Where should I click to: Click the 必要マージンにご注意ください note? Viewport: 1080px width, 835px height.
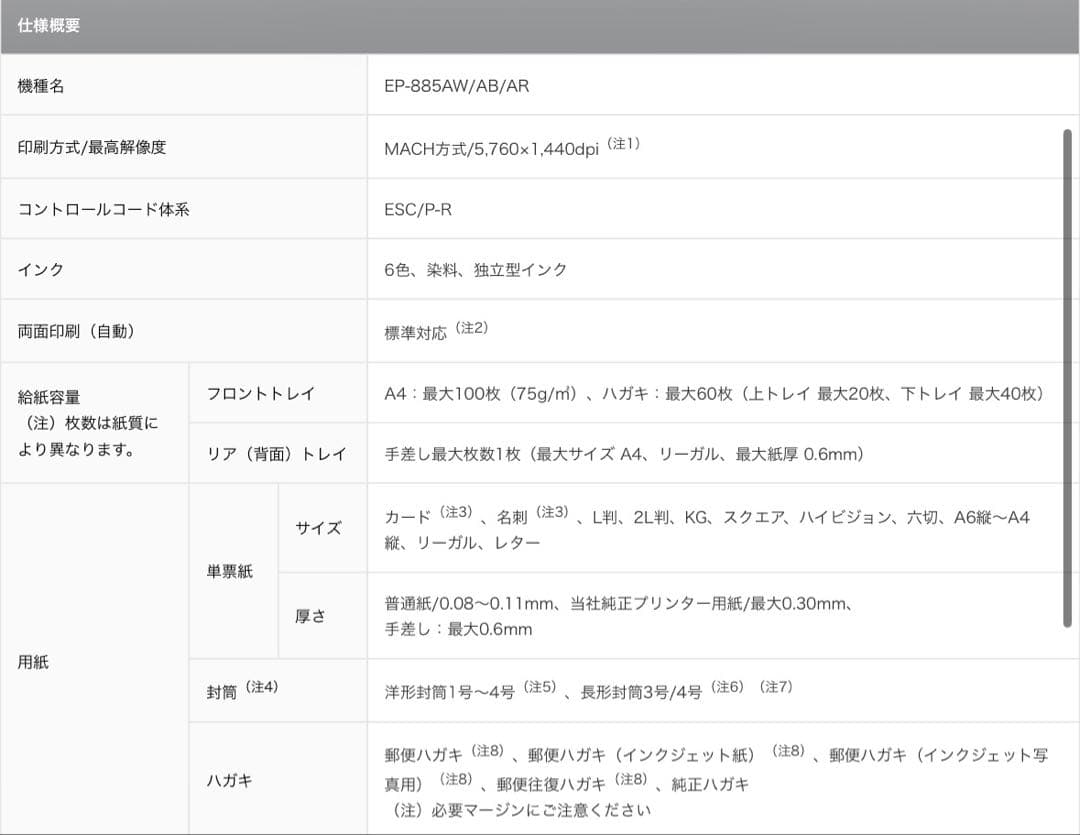tap(522, 810)
